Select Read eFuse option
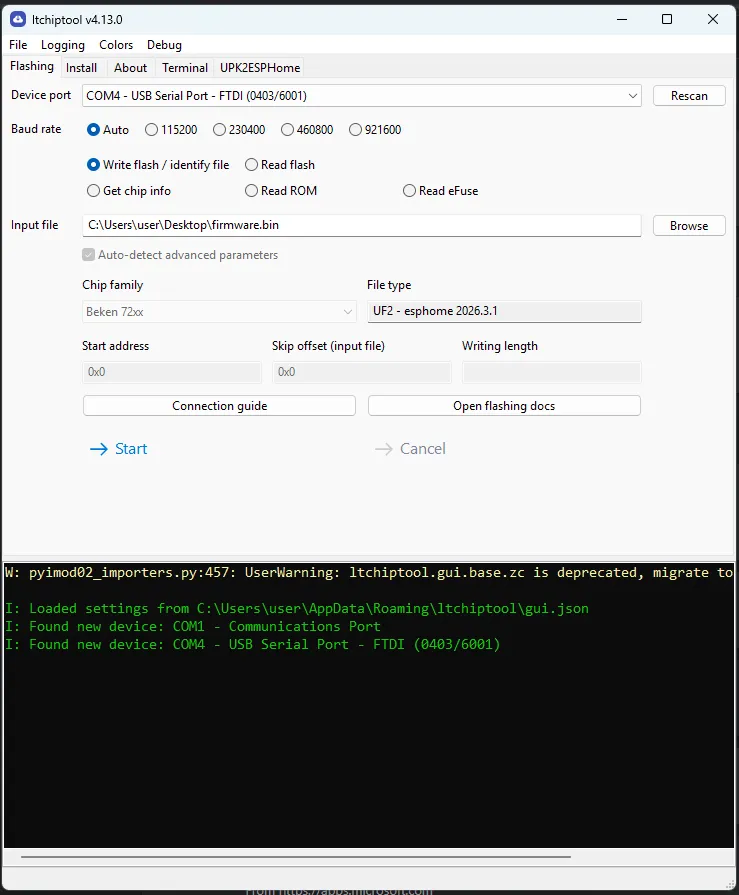This screenshot has width=739, height=895. pos(441,191)
